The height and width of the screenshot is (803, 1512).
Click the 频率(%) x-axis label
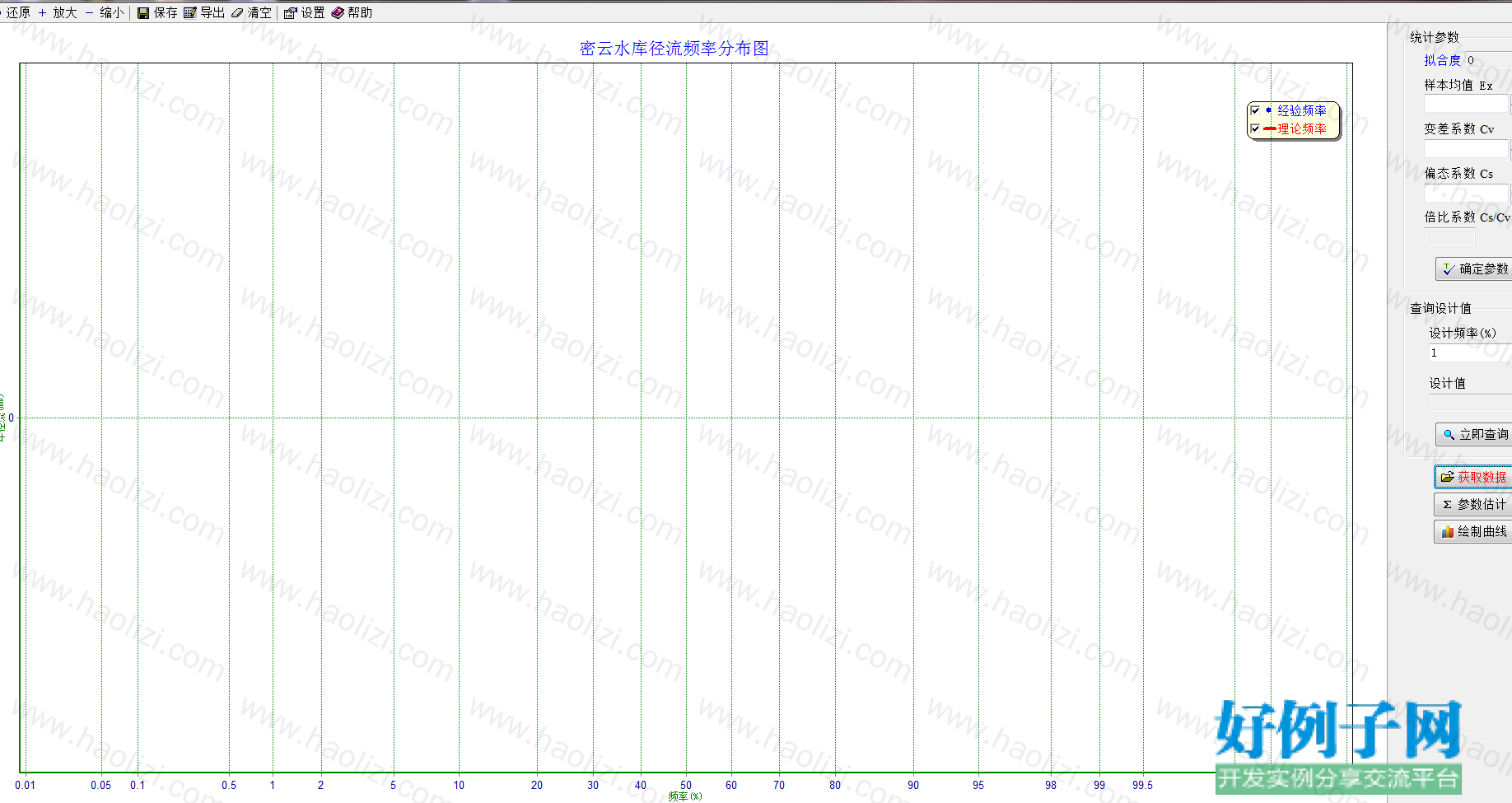[x=685, y=796]
